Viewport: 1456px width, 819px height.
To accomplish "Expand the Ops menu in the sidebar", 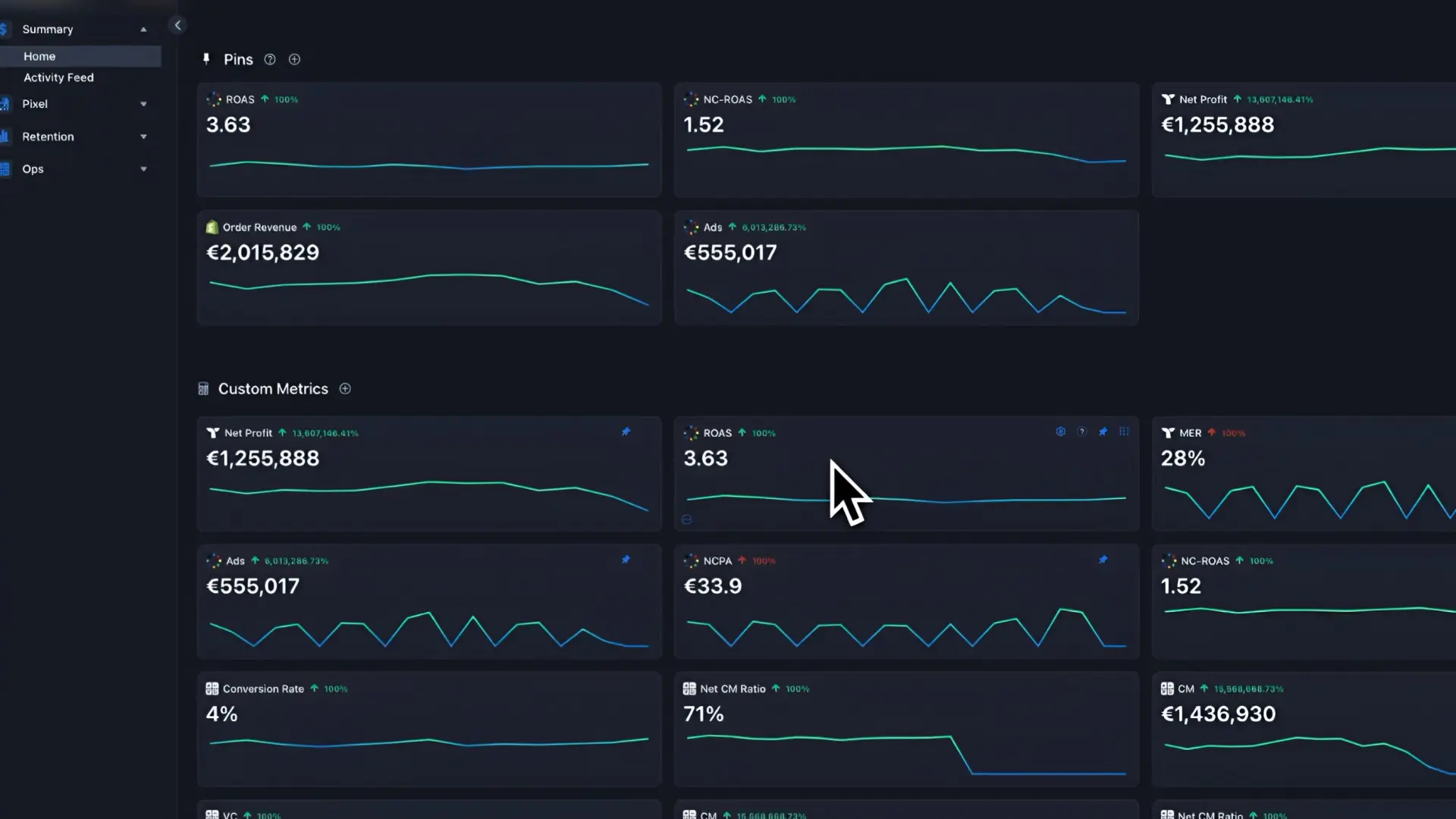I will click(x=143, y=169).
